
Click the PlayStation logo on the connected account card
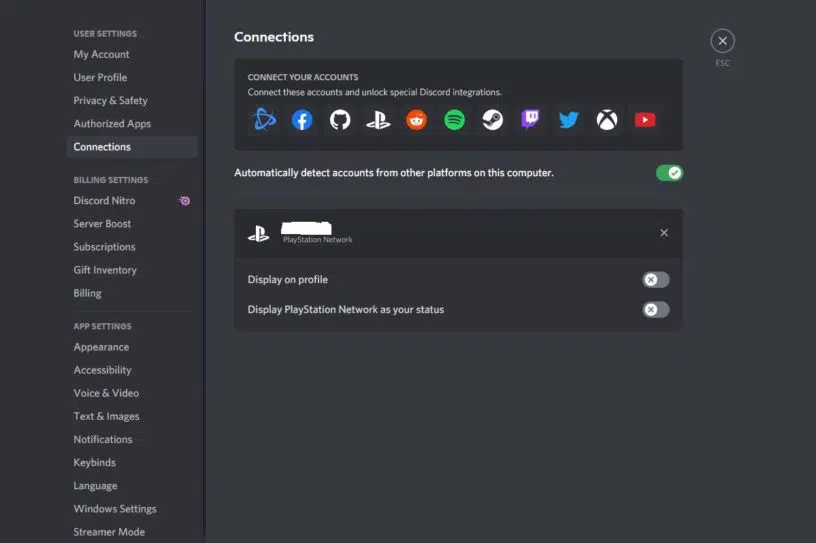pyautogui.click(x=259, y=233)
